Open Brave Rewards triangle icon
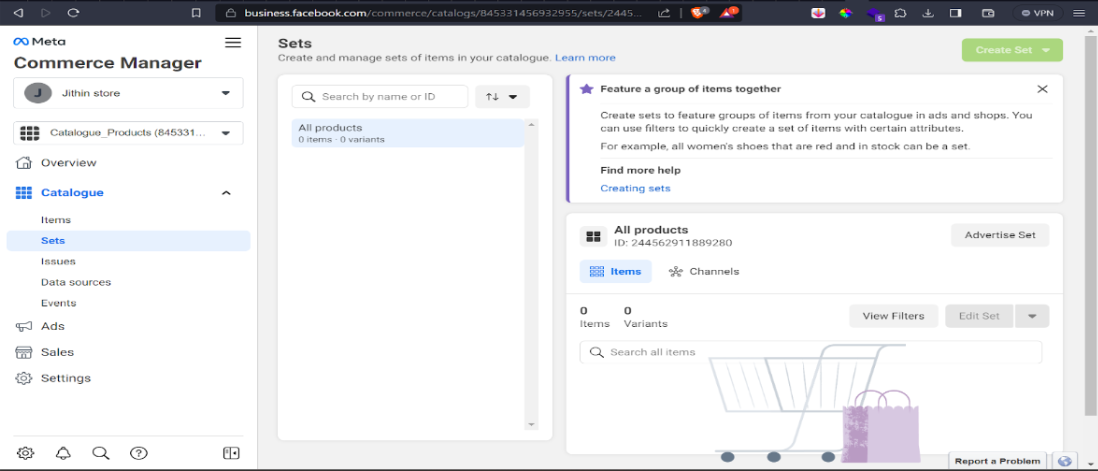The image size is (1098, 471). pyautogui.click(x=728, y=13)
